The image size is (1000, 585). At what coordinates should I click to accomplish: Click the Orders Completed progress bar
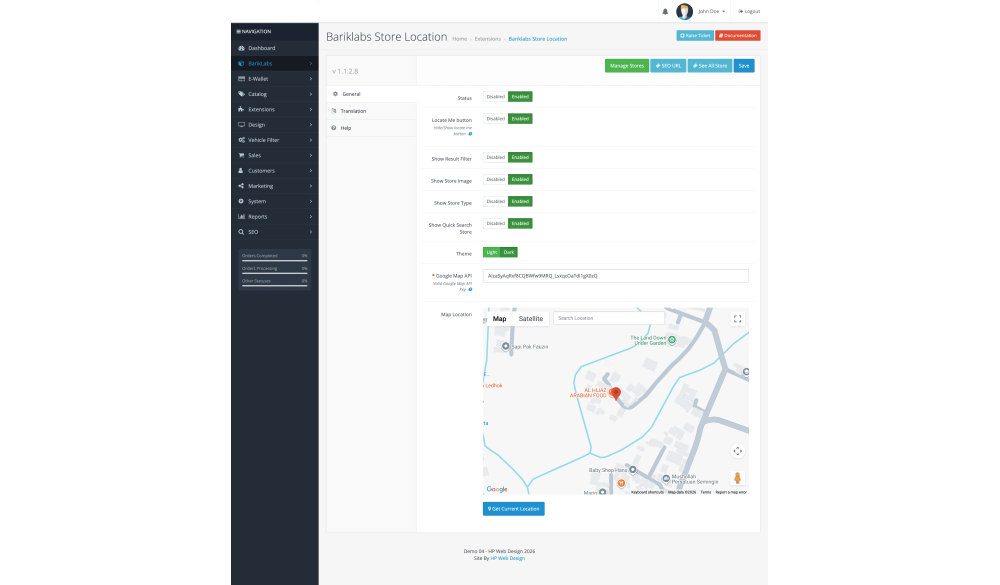click(274, 258)
